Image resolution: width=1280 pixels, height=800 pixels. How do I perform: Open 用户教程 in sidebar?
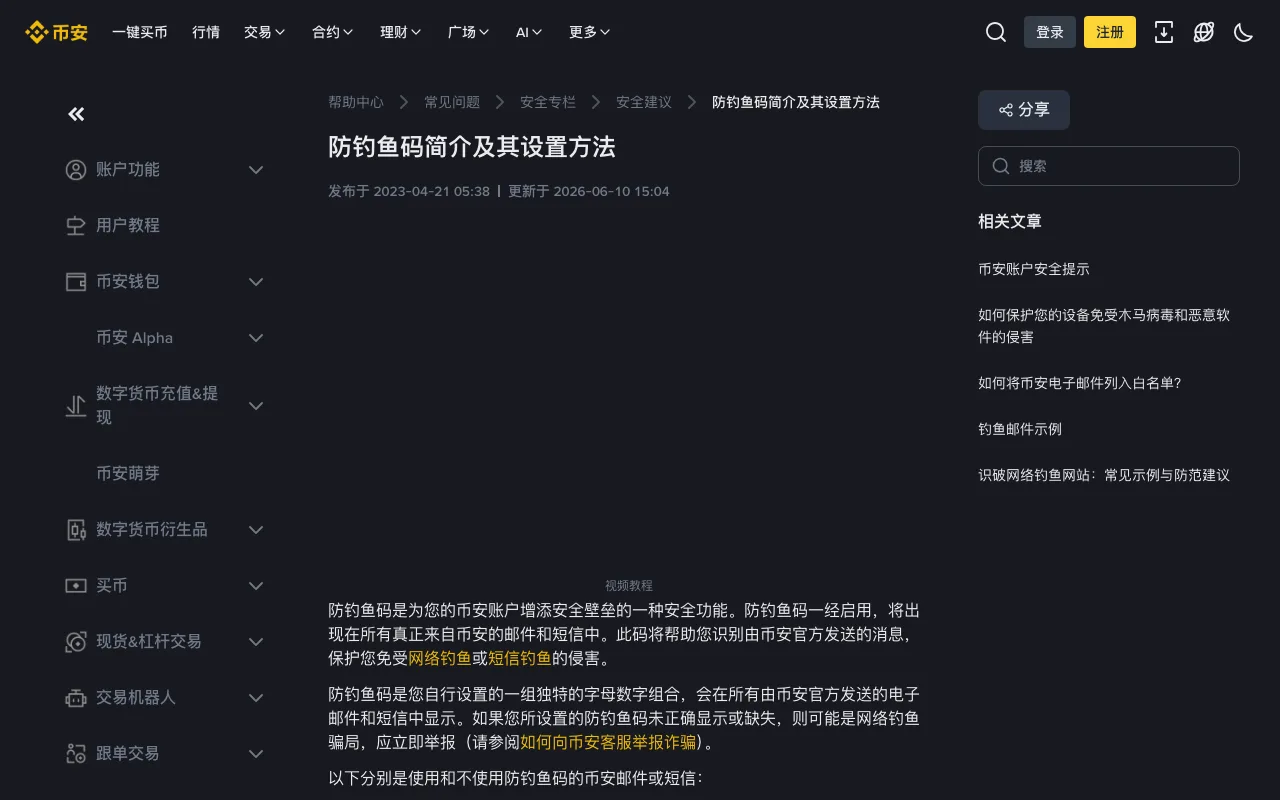(x=128, y=226)
